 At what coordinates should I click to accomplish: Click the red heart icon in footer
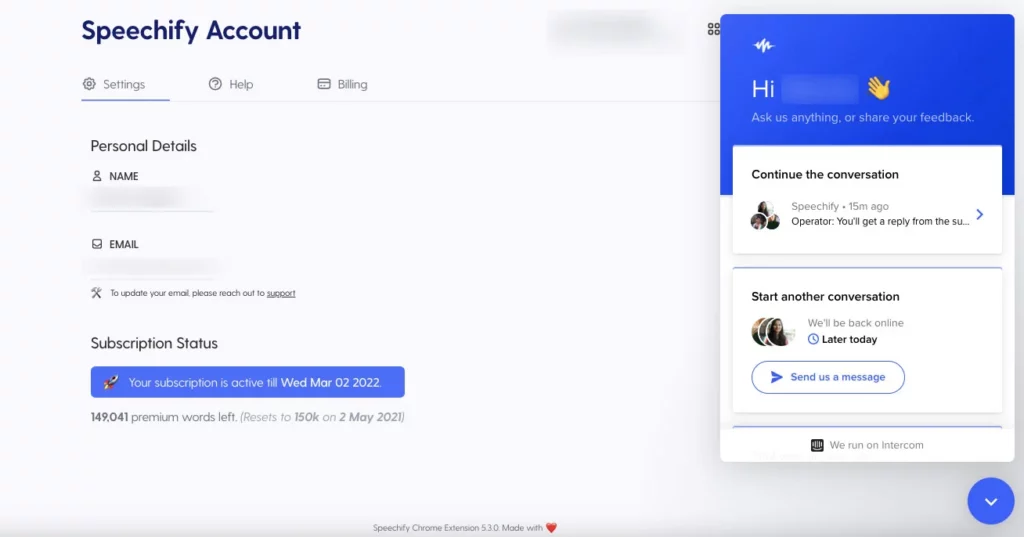coord(551,528)
